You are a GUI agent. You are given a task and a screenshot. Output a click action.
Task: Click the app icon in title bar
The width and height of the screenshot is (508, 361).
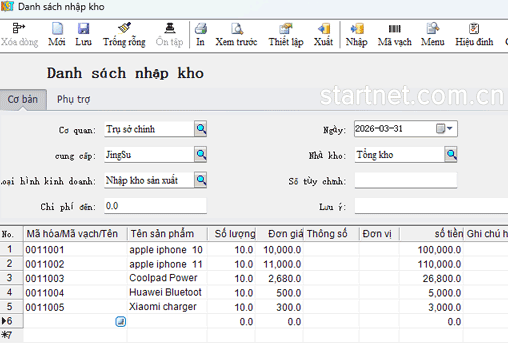pos(7,6)
